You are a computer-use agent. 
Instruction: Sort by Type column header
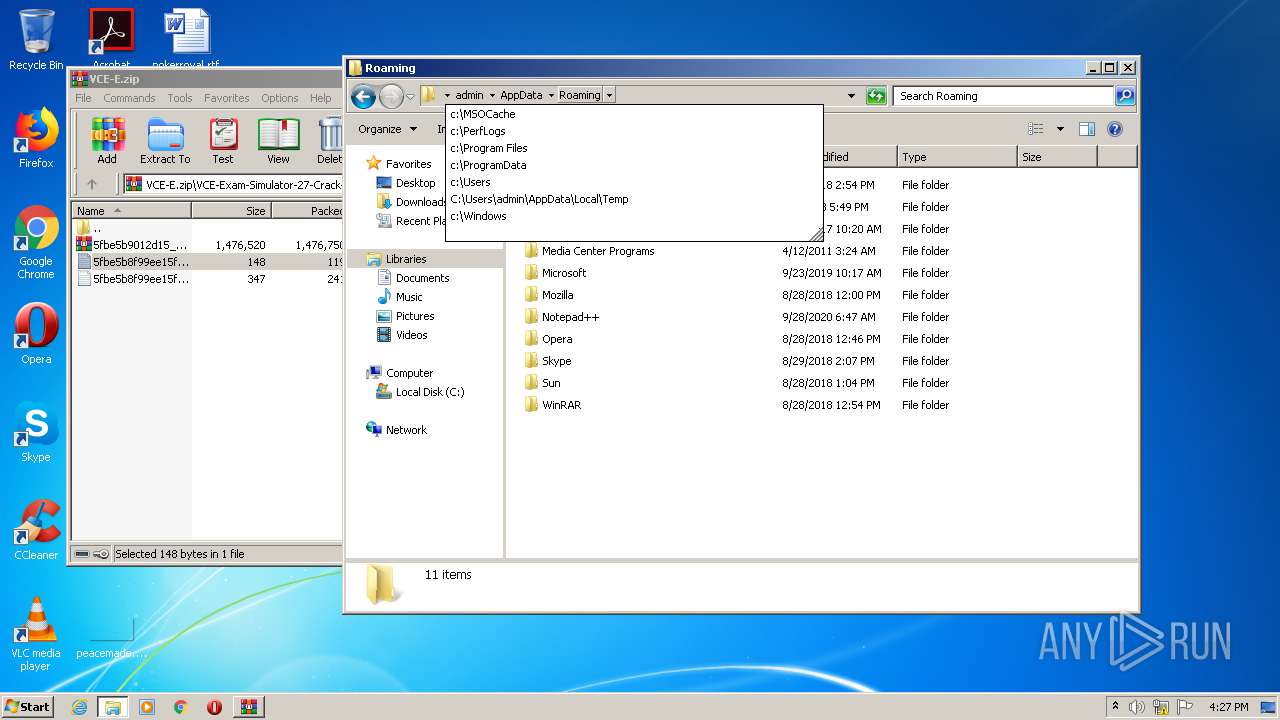coord(956,157)
